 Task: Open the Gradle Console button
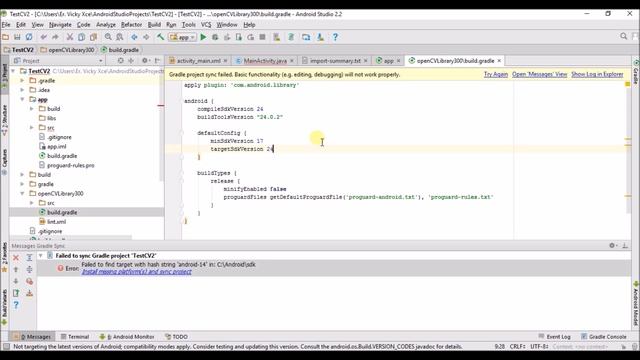point(604,337)
